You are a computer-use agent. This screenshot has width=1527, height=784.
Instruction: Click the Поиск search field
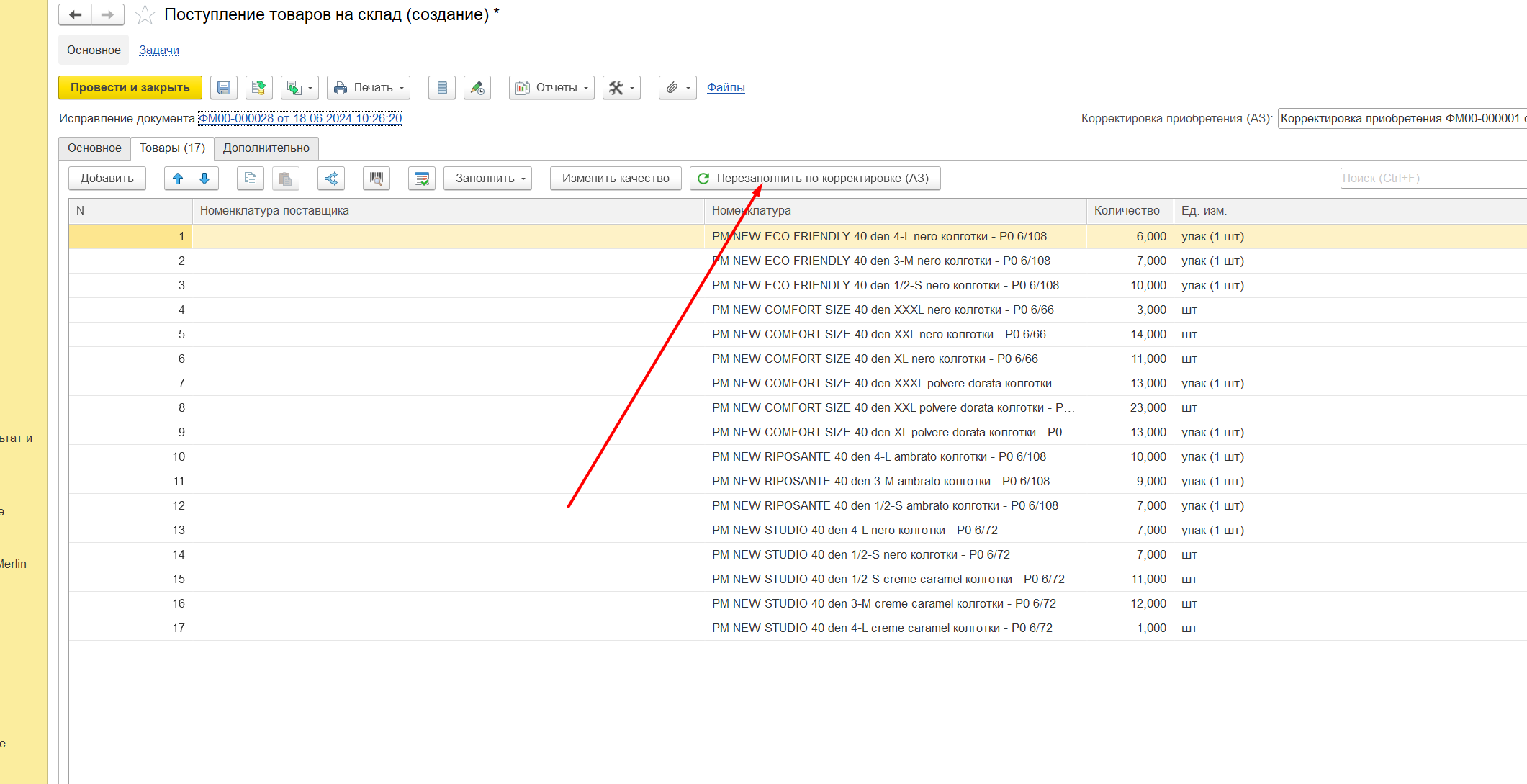click(1431, 179)
